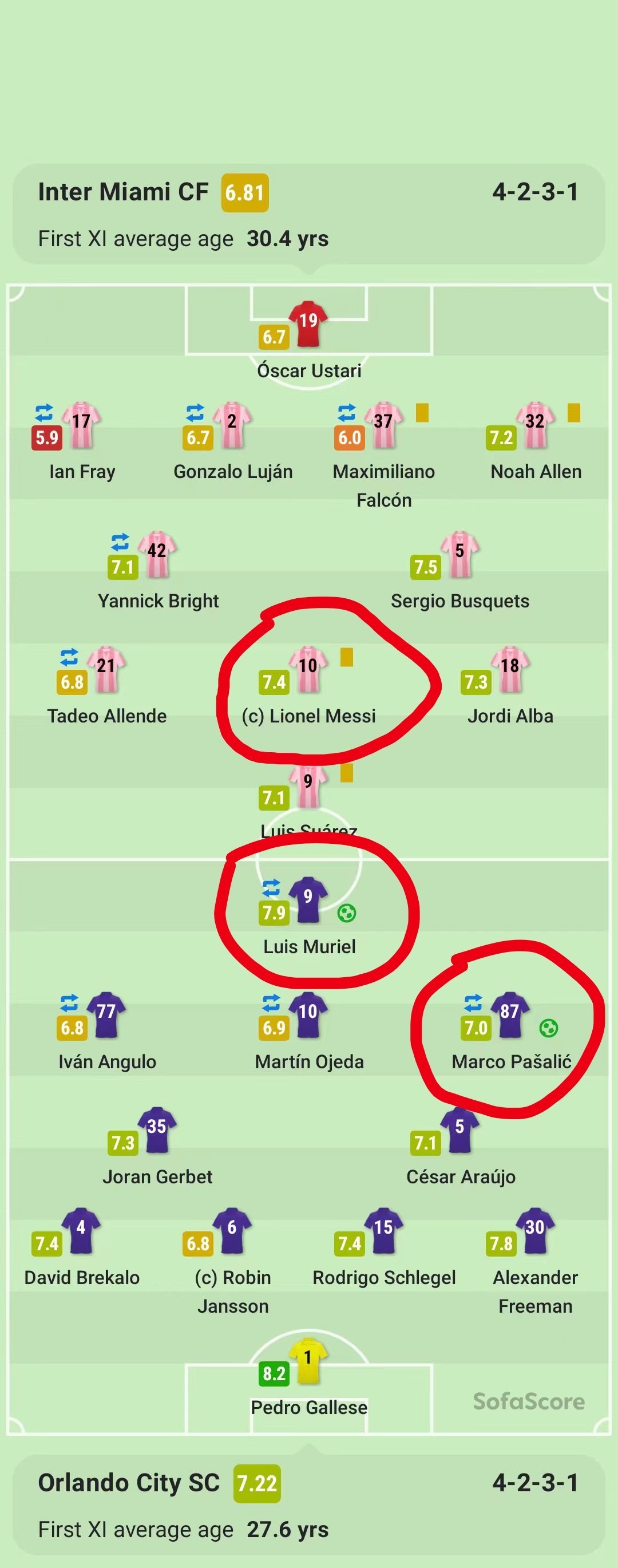This screenshot has width=618, height=1568.
Task: Open Alexander Freeman's player name link
Action: (x=535, y=1291)
